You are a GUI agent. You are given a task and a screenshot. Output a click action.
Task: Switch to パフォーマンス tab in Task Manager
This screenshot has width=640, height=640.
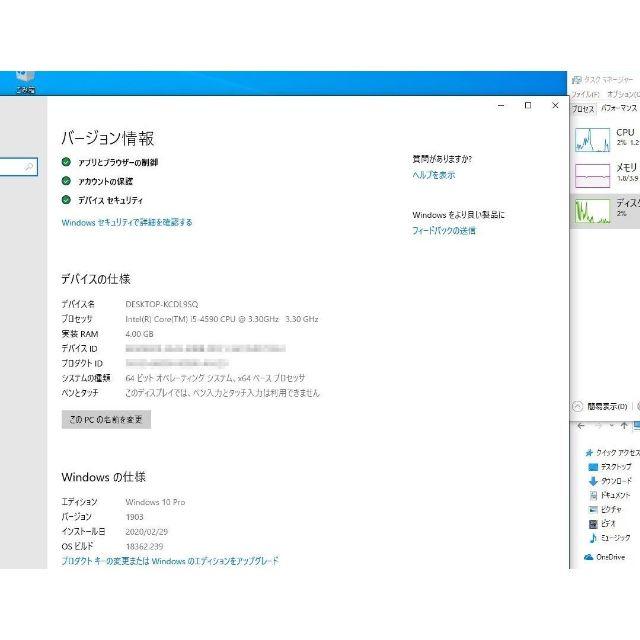(618, 108)
